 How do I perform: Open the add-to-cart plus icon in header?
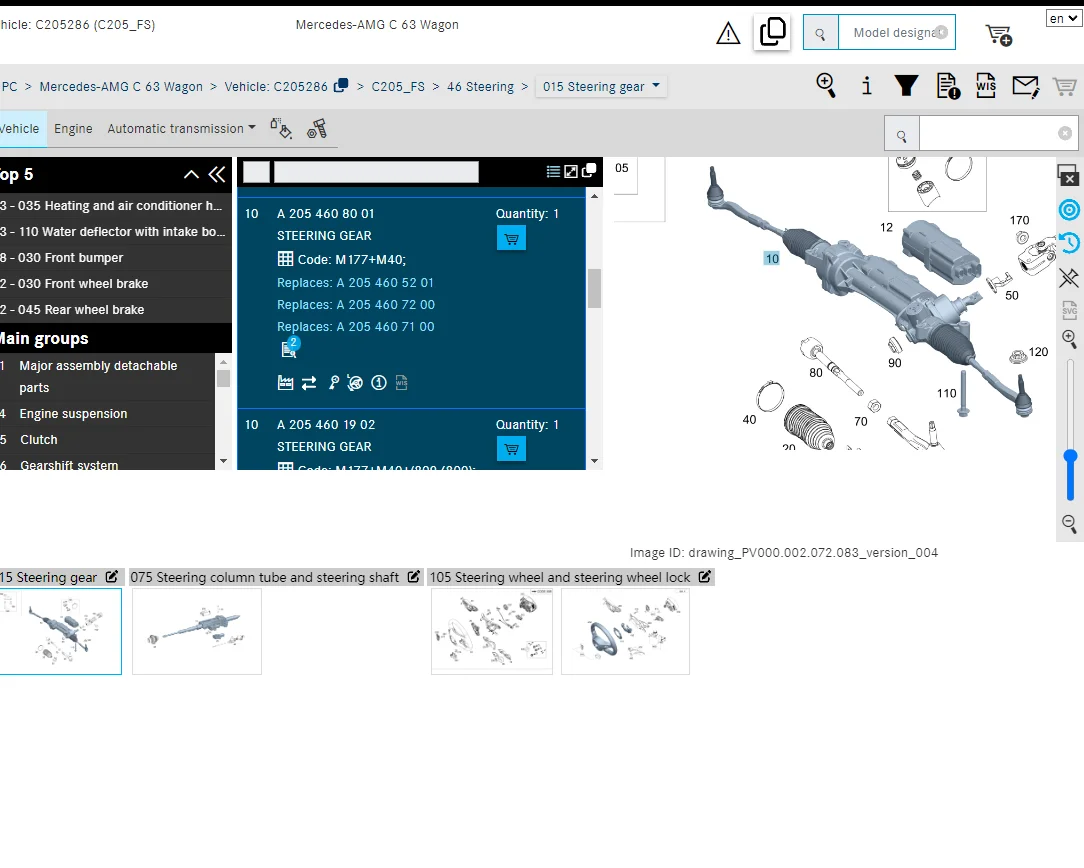pos(999,35)
